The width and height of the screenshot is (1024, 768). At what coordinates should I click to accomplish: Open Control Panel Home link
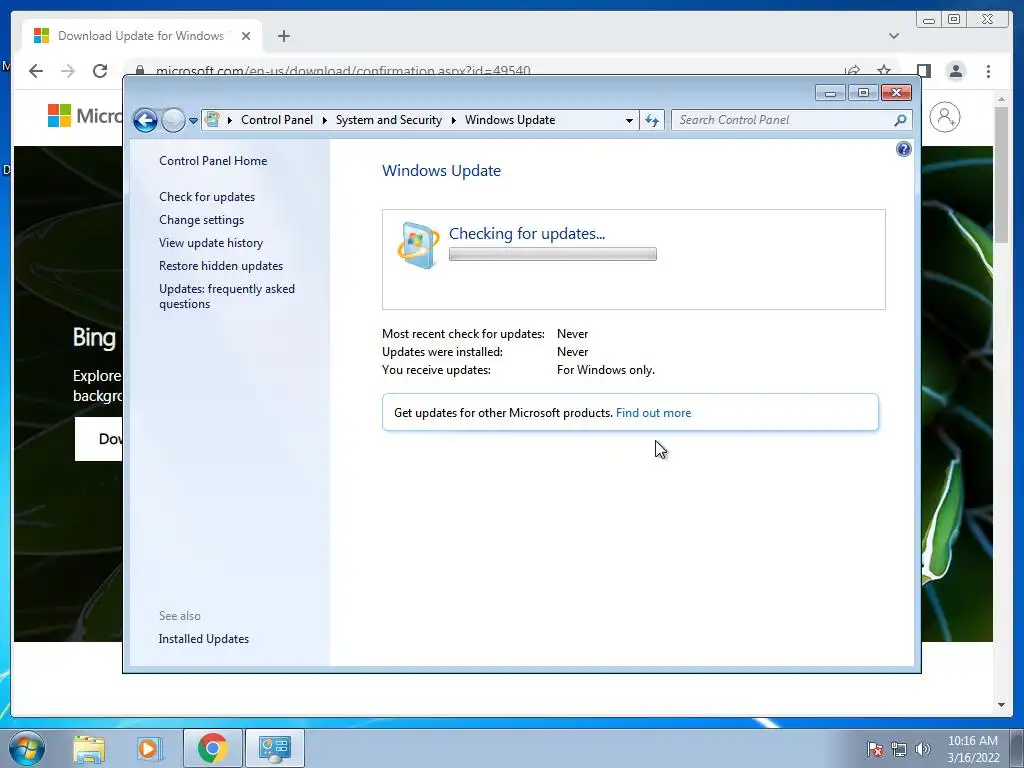(213, 161)
